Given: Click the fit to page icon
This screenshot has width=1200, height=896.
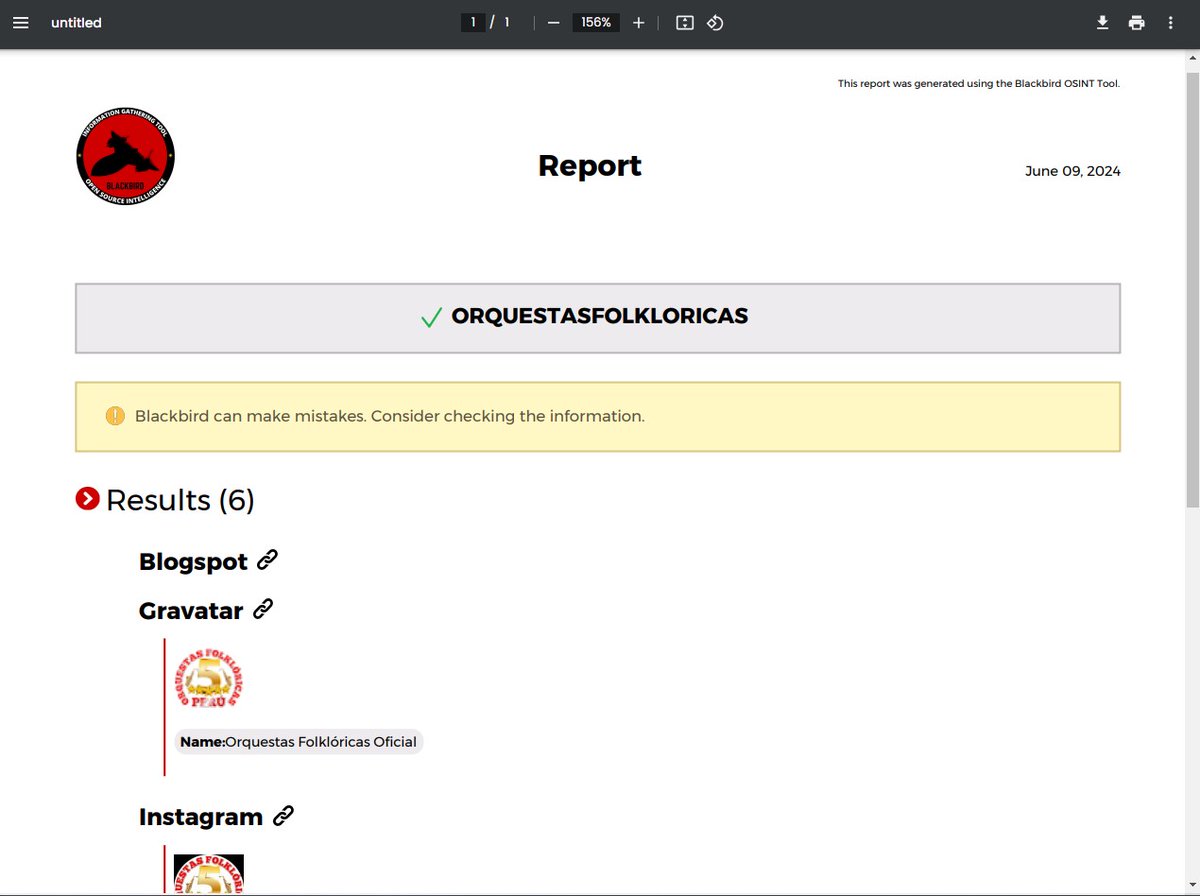Looking at the screenshot, I should click(x=685, y=22).
